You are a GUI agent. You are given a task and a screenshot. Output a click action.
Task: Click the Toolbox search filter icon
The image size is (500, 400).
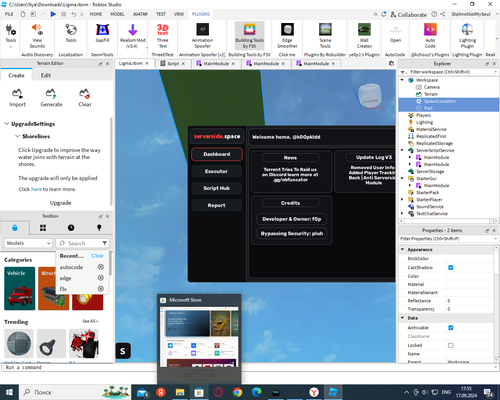[105, 243]
